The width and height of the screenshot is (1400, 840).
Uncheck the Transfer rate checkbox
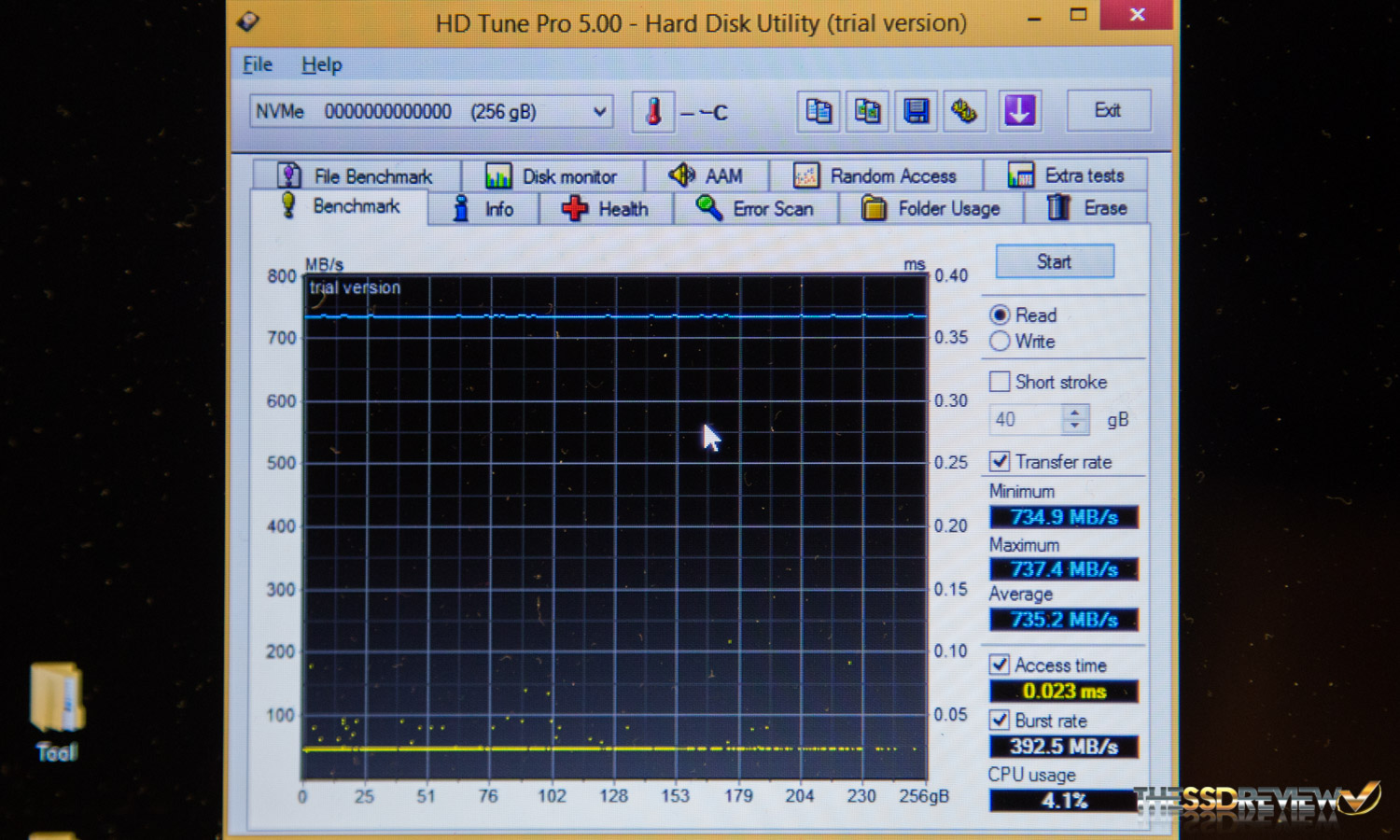click(1000, 461)
